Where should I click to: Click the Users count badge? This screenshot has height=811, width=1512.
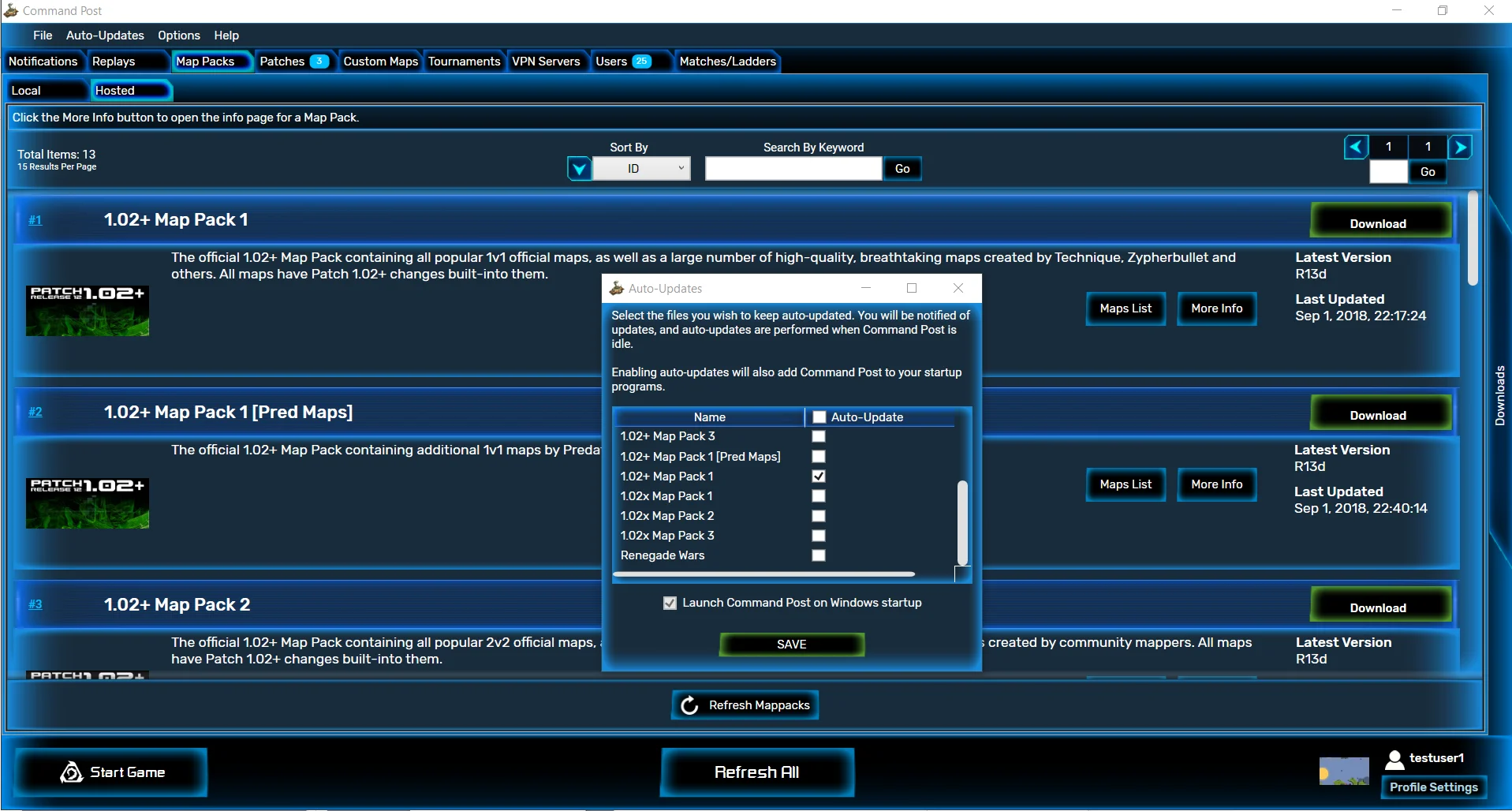(641, 62)
